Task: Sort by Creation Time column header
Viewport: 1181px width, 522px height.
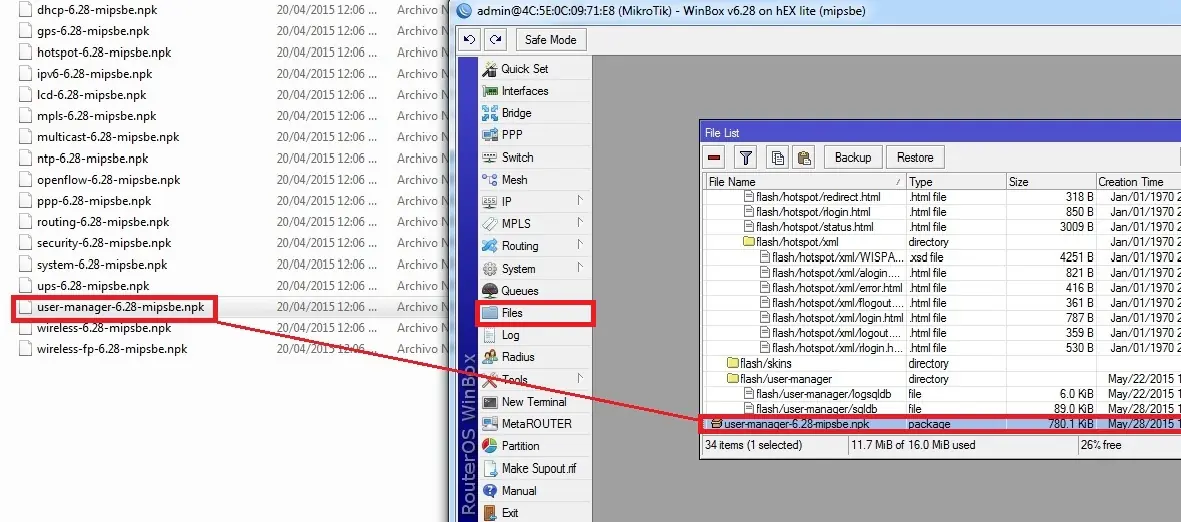Action: coord(1138,182)
